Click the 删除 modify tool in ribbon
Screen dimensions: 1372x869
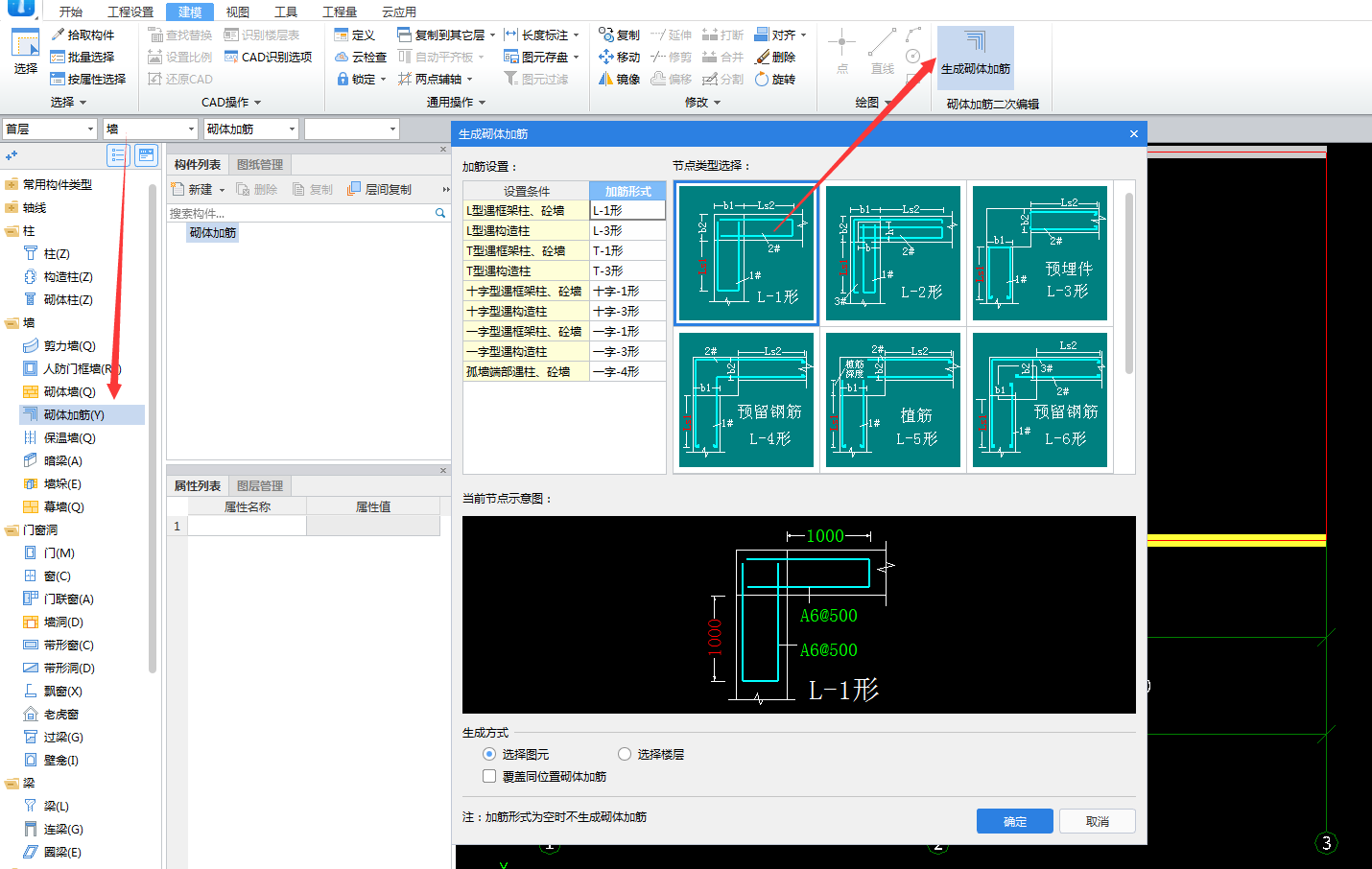point(775,57)
